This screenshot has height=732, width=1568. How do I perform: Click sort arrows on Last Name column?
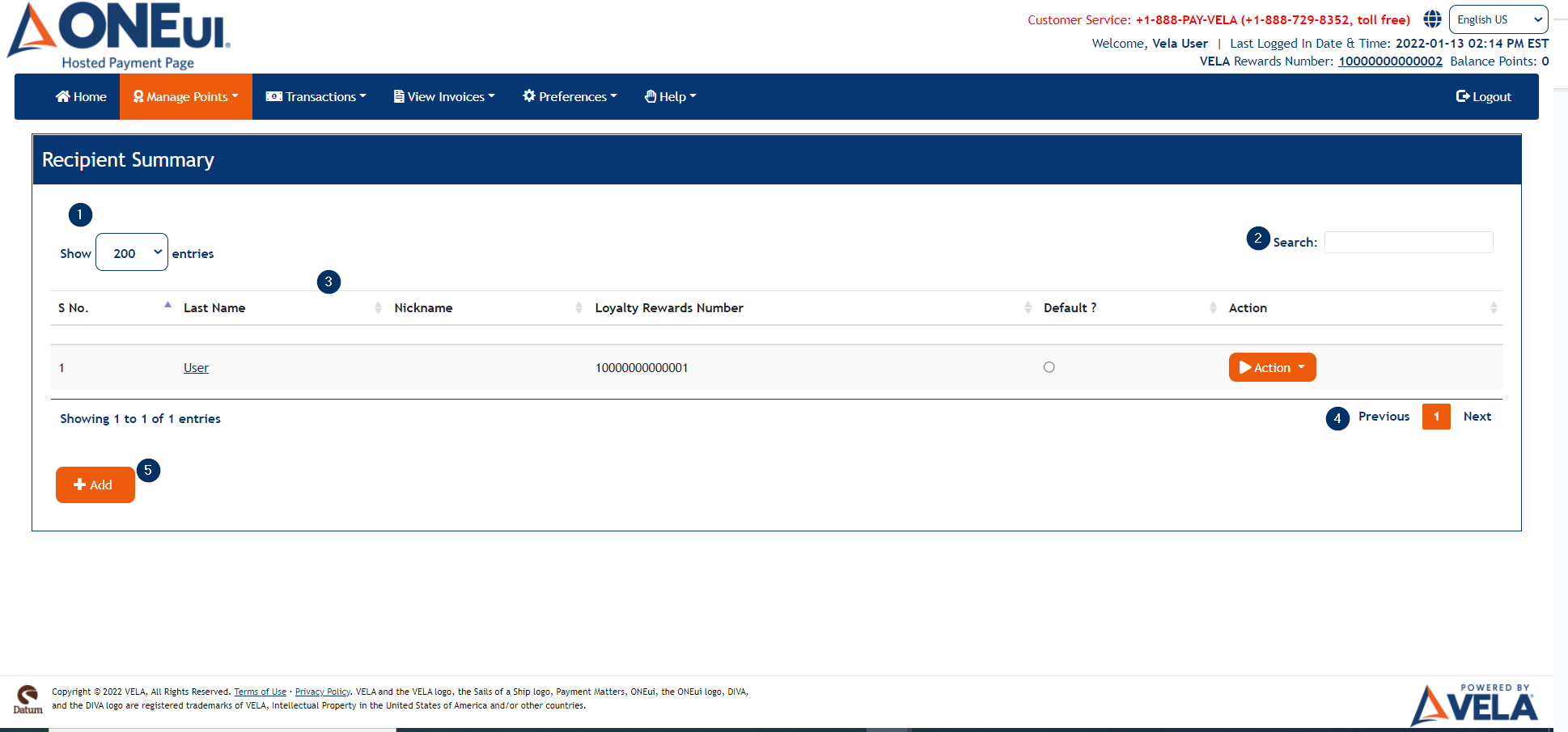pyautogui.click(x=378, y=308)
